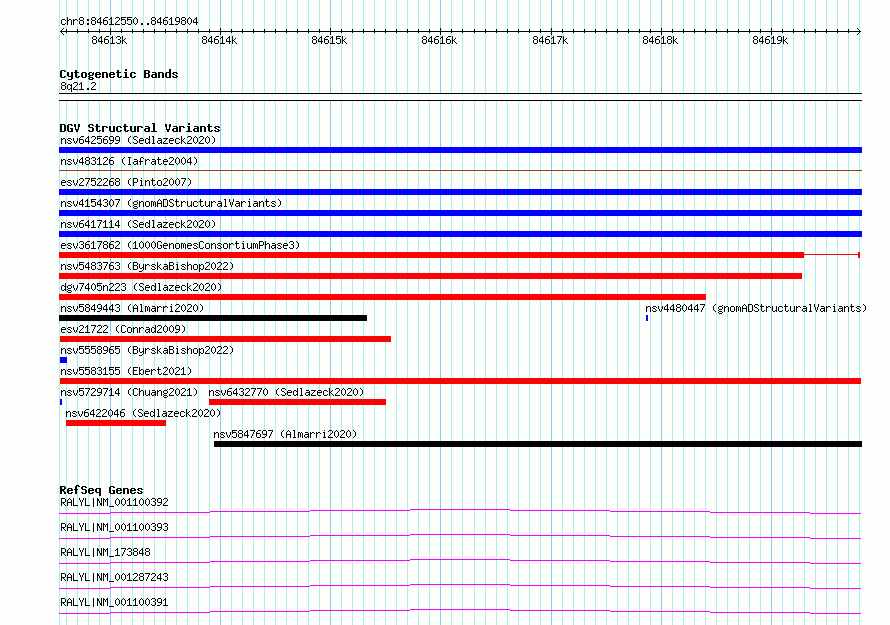Click the 84618k ruler tick label
This screenshot has width=890, height=625.
pos(660,40)
